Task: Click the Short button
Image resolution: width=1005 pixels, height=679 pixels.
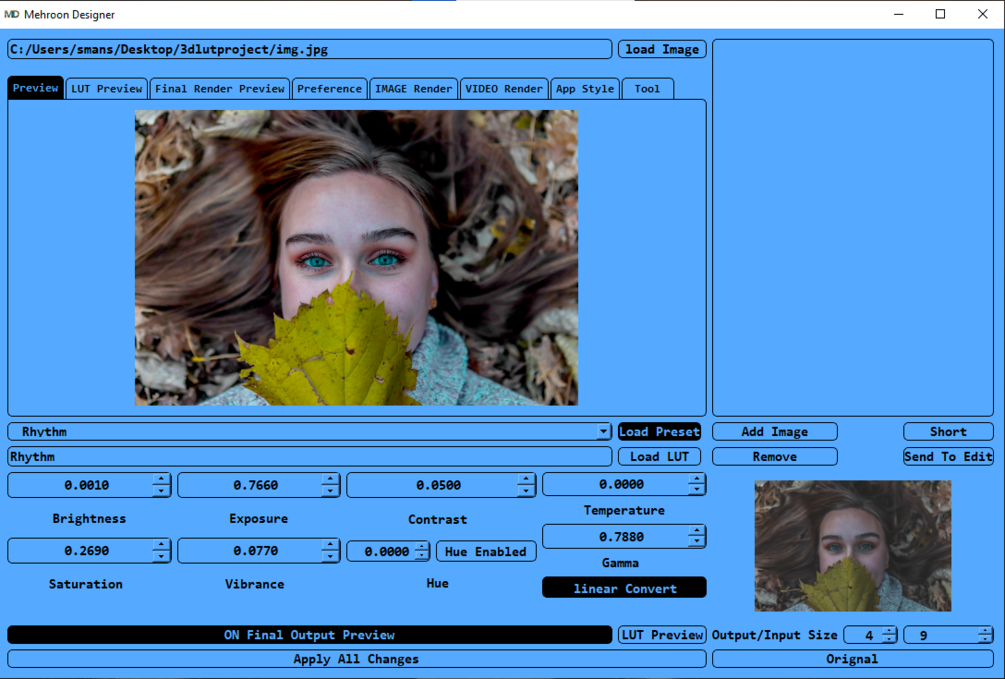Action: click(948, 432)
